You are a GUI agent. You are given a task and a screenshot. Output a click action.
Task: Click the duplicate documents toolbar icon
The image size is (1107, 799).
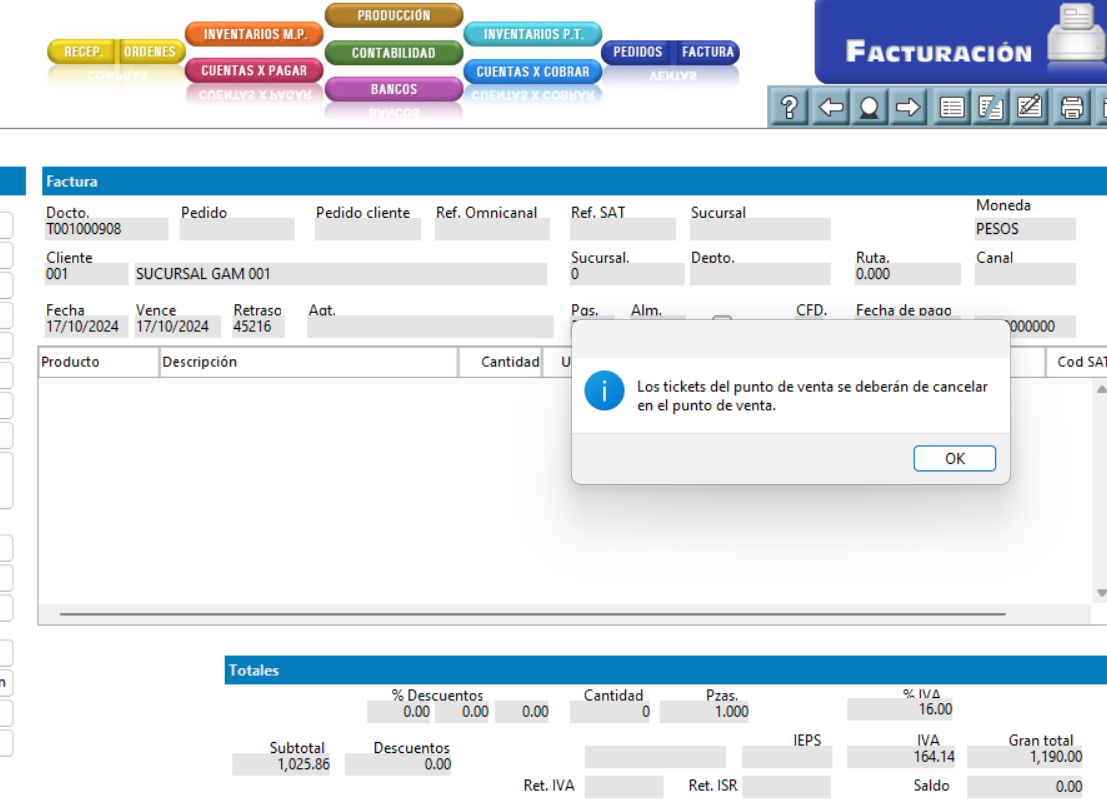click(991, 107)
